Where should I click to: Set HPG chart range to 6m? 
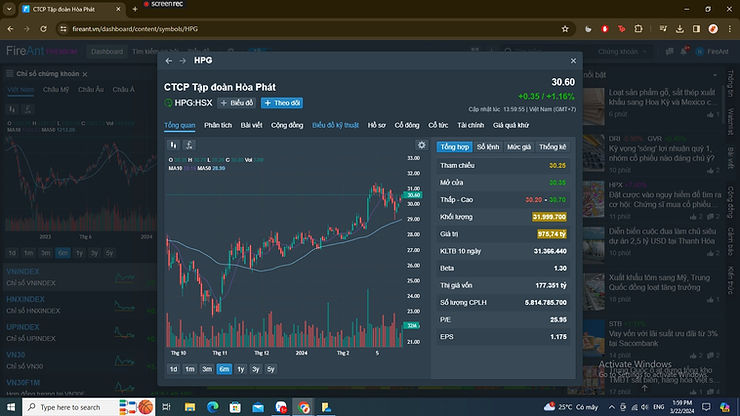coord(224,369)
